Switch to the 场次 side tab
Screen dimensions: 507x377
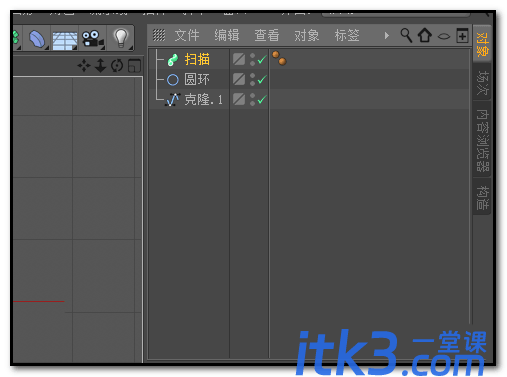(482, 82)
